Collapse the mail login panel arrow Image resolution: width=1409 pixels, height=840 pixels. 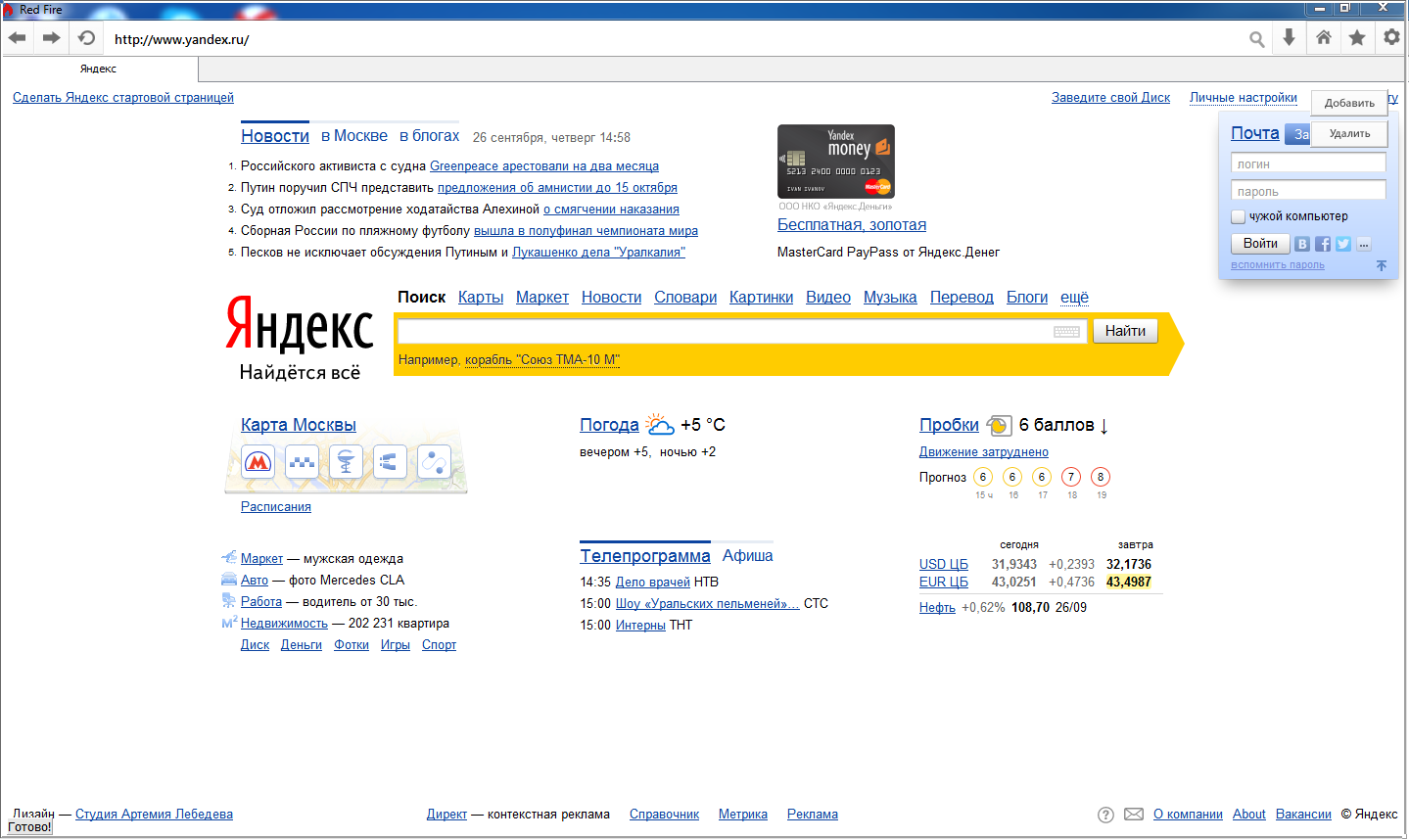tap(1382, 265)
